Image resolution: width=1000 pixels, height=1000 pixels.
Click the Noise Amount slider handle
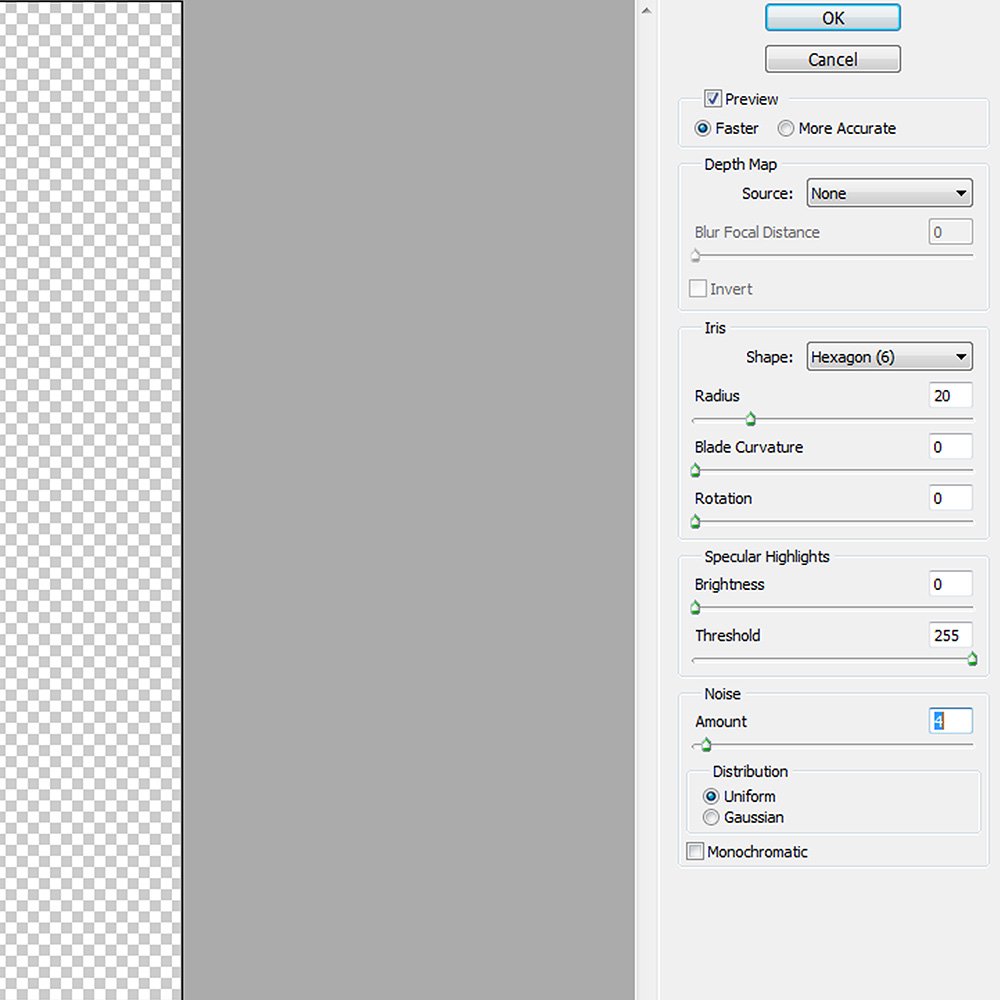coord(706,745)
